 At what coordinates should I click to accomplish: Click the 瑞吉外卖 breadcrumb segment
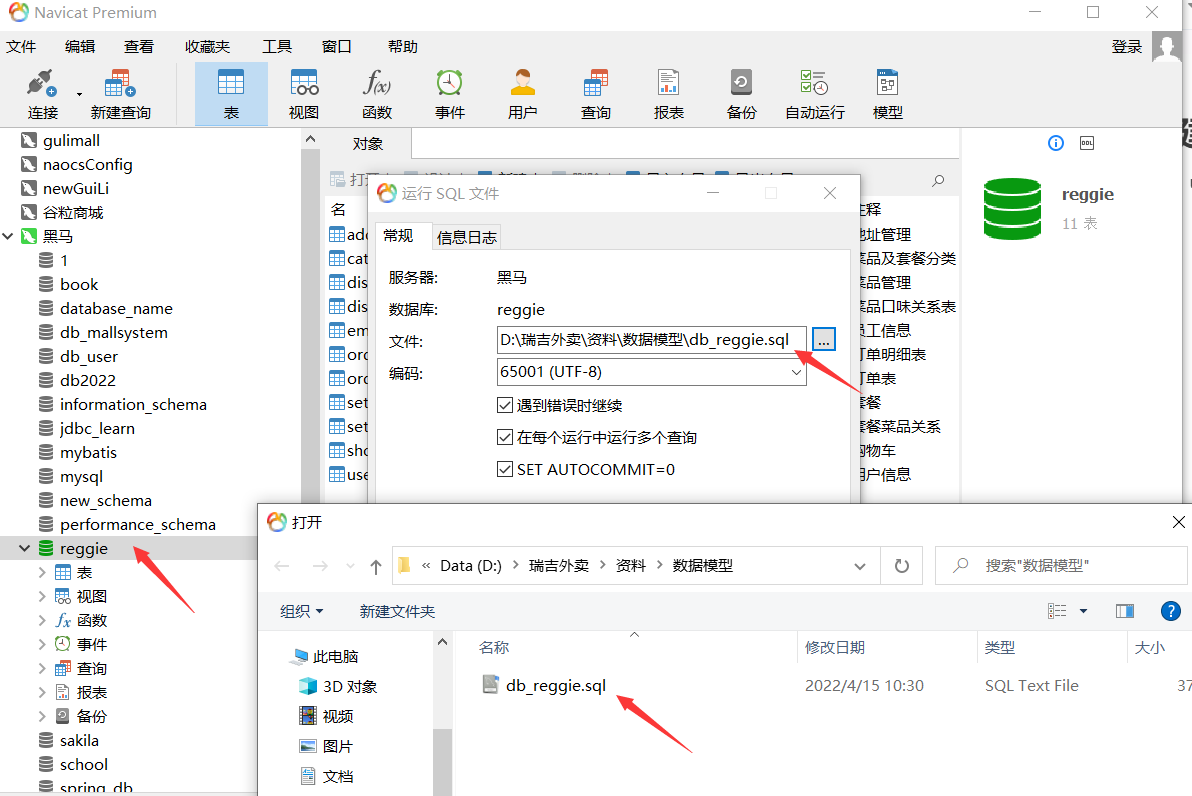(559, 566)
